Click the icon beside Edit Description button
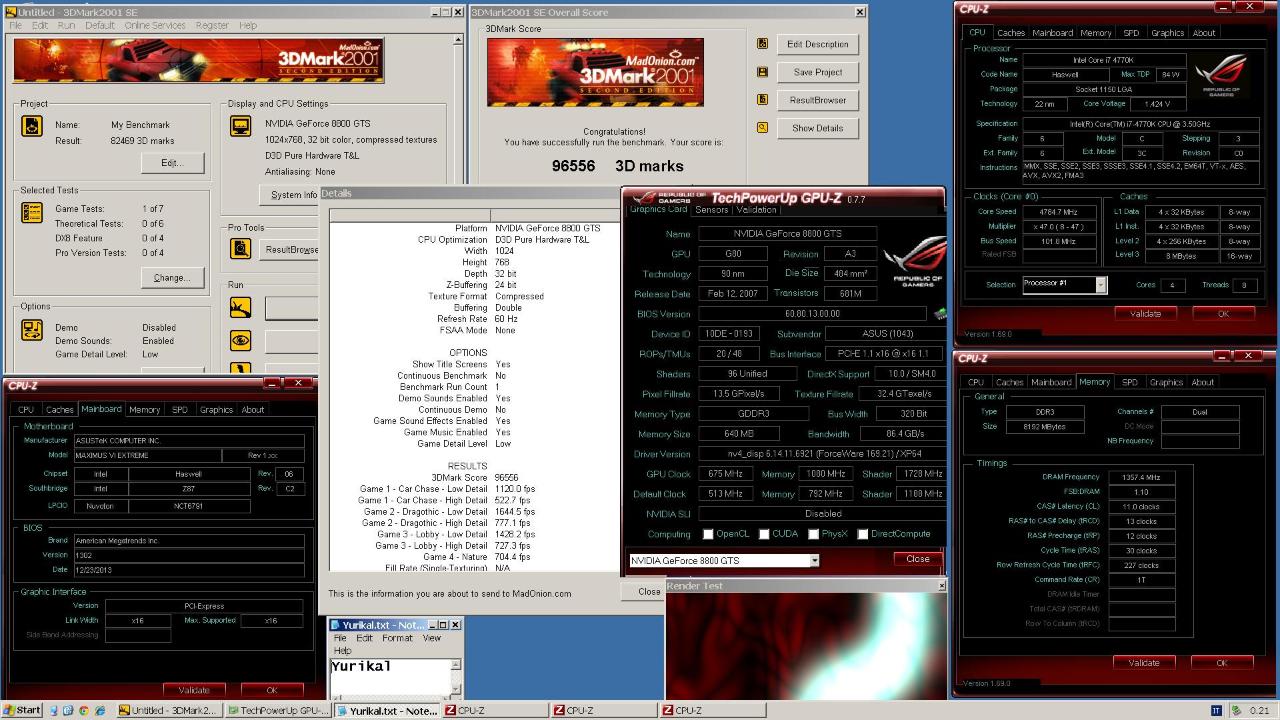Viewport: 1280px width, 720px height. click(x=763, y=44)
